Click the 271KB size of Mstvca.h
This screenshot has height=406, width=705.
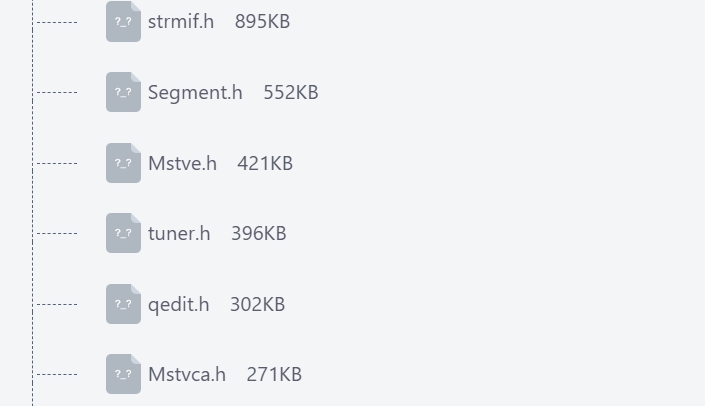pyautogui.click(x=274, y=375)
